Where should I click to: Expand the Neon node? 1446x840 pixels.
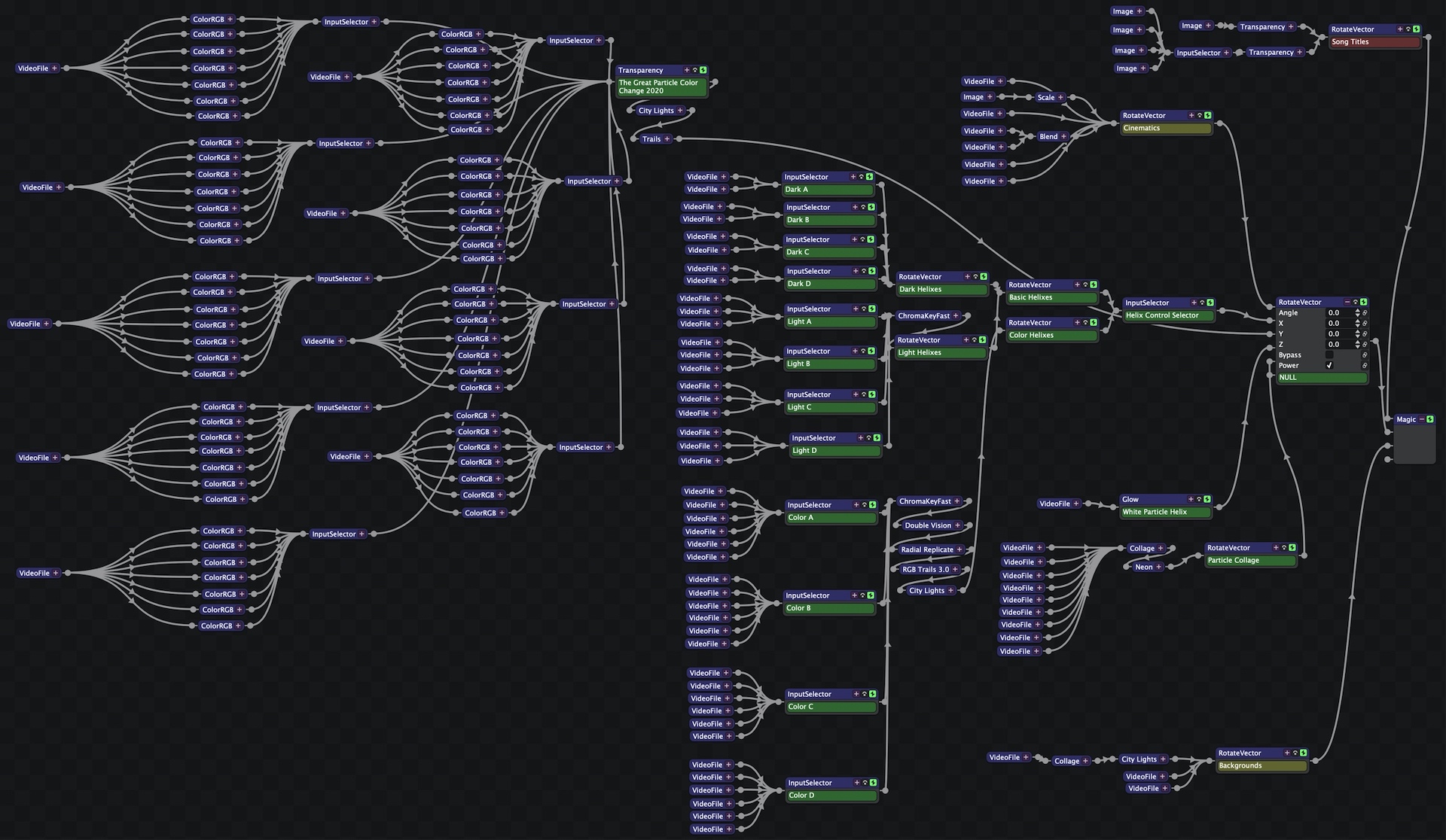pyautogui.click(x=1159, y=567)
